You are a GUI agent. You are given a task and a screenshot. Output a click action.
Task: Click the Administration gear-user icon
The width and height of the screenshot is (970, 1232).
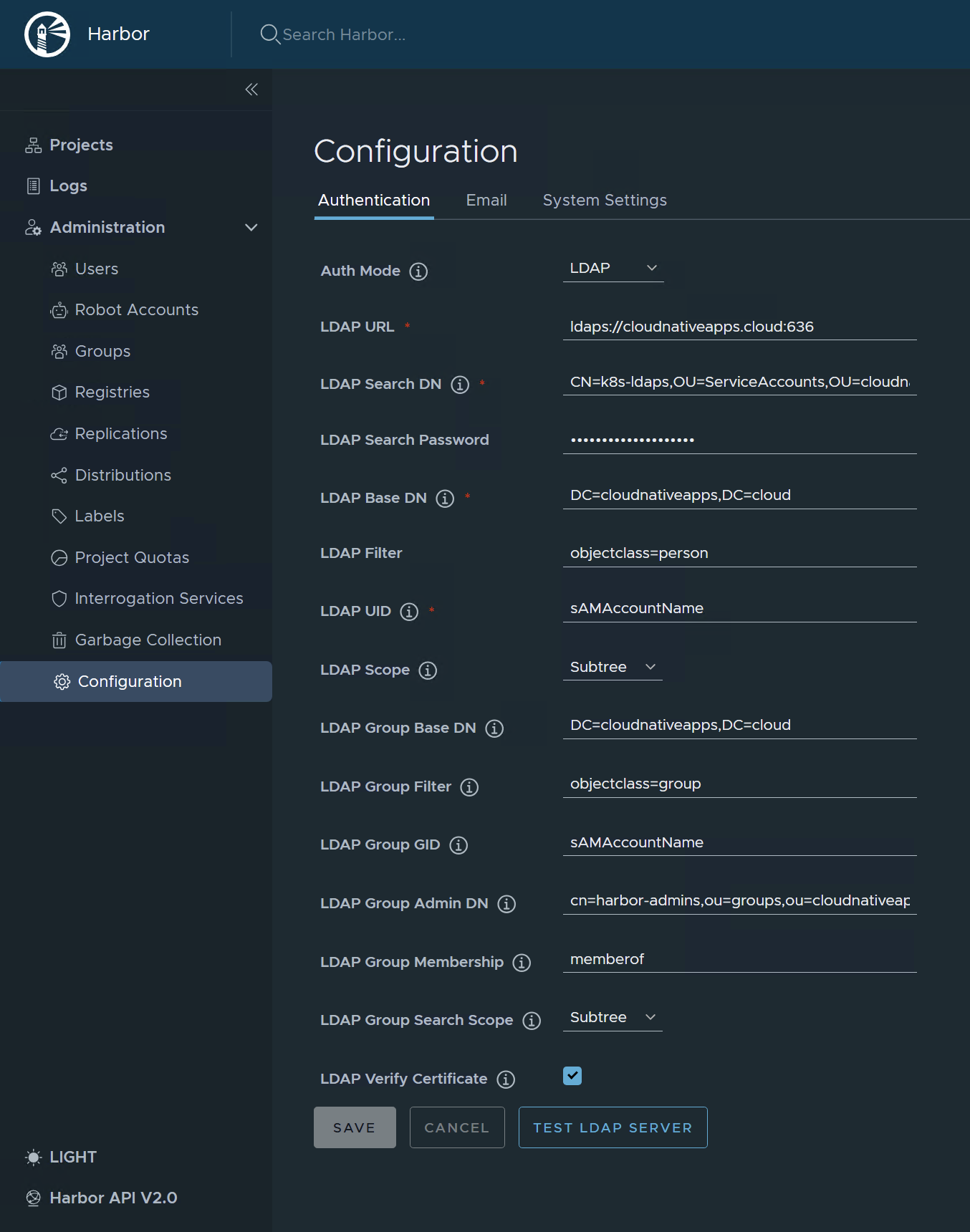coord(33,228)
